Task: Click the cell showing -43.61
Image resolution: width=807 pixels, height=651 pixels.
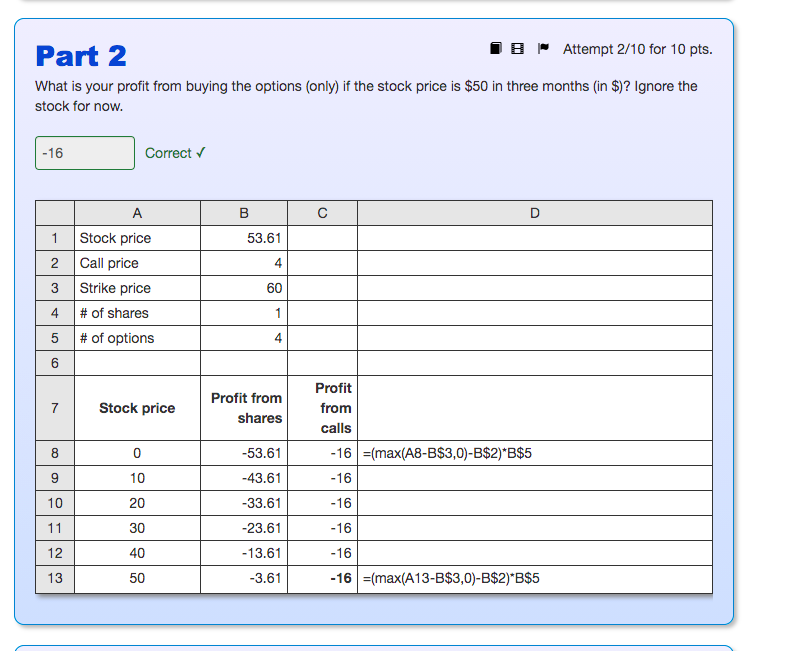Action: point(244,479)
